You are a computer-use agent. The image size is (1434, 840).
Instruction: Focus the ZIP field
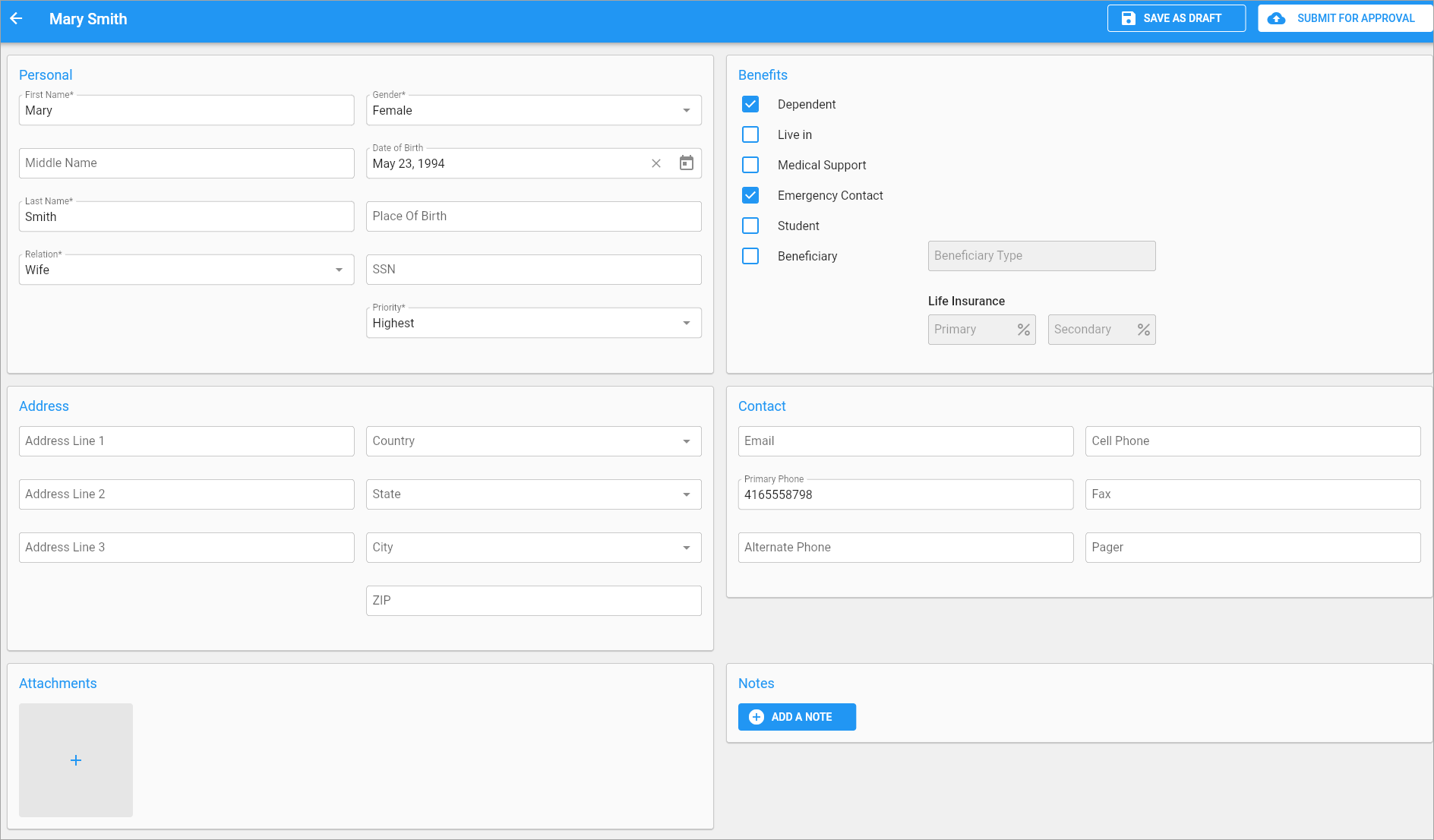click(534, 601)
